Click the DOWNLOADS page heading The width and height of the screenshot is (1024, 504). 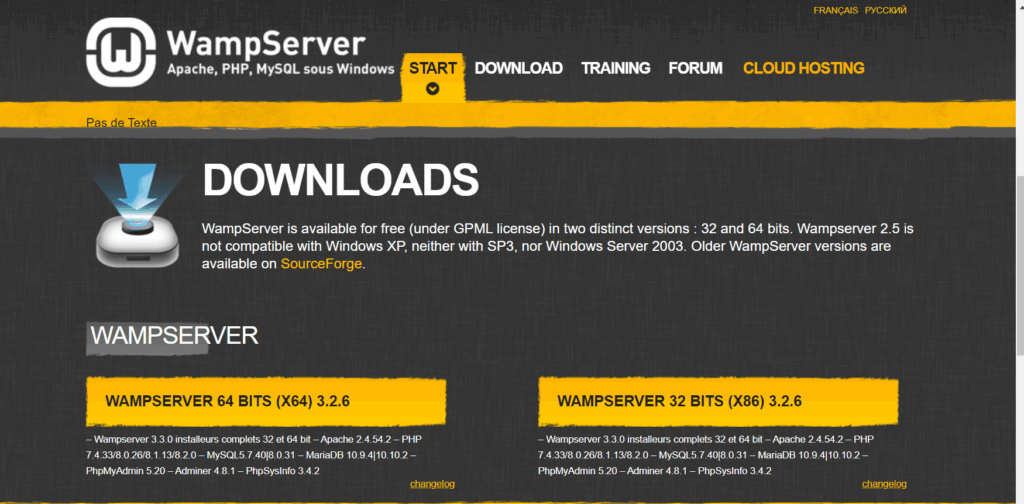[340, 180]
